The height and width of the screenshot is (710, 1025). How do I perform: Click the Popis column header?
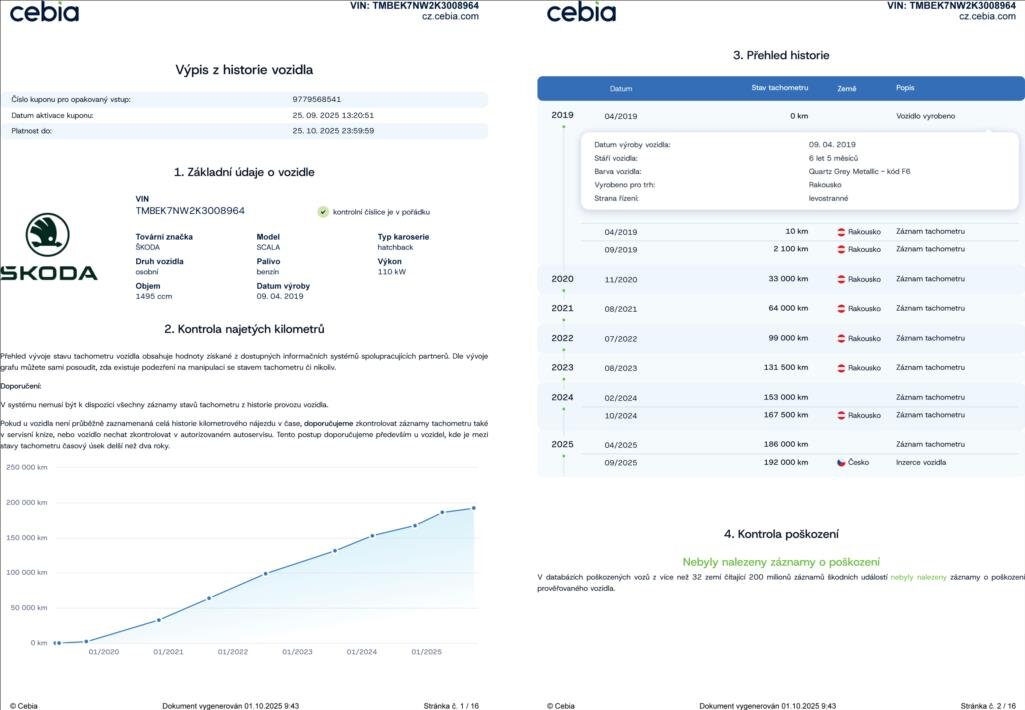pyautogui.click(x=905, y=89)
